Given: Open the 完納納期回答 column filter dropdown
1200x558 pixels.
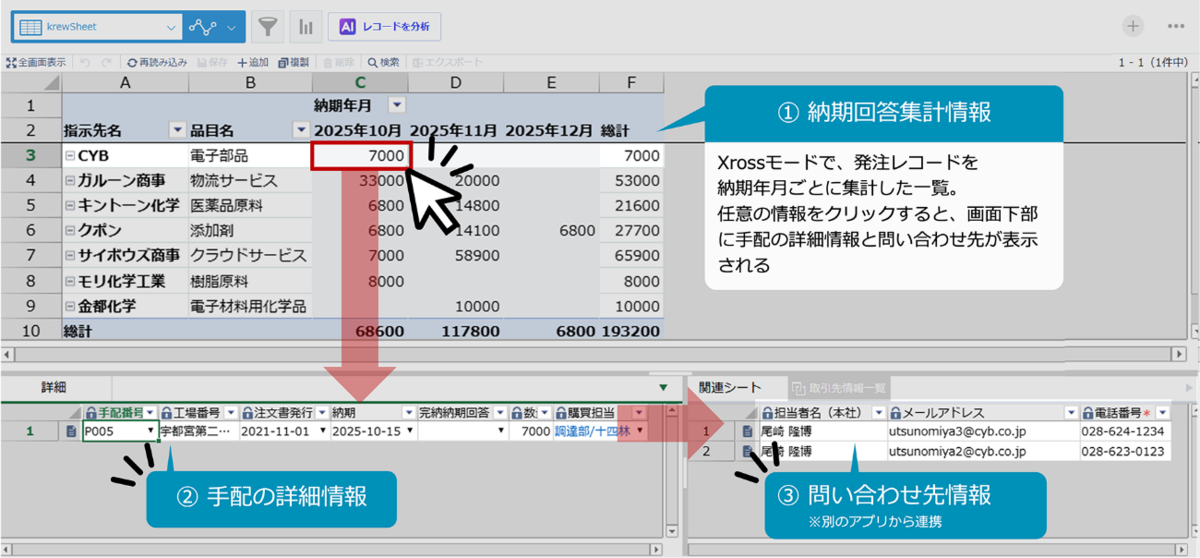Looking at the screenshot, I should (498, 412).
